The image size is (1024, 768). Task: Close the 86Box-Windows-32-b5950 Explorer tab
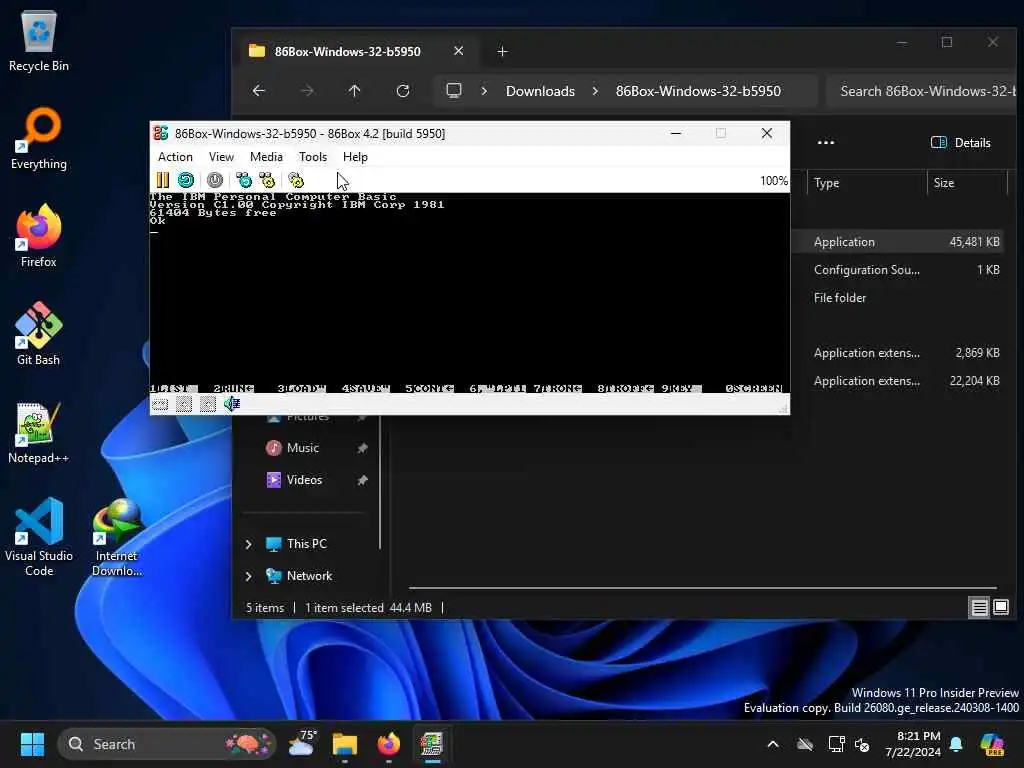coord(458,51)
